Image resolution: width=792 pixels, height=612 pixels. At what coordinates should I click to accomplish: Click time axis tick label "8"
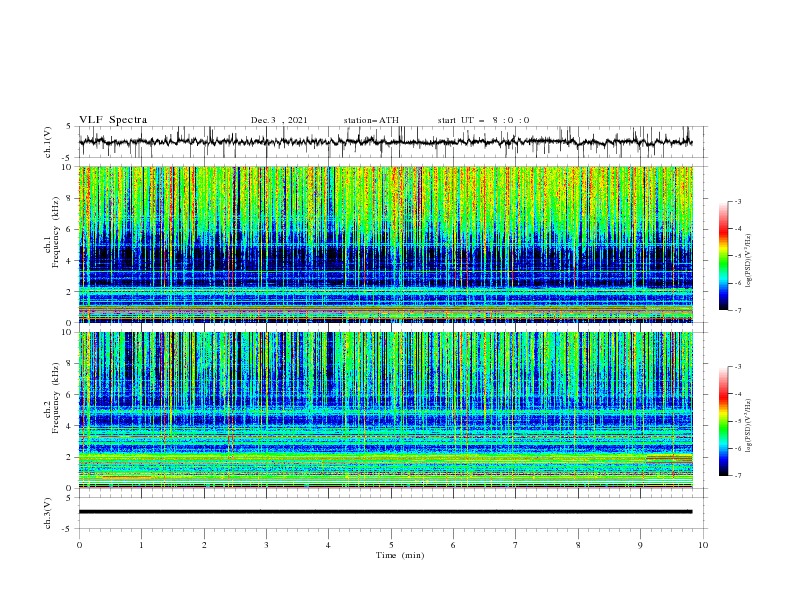tap(578, 545)
